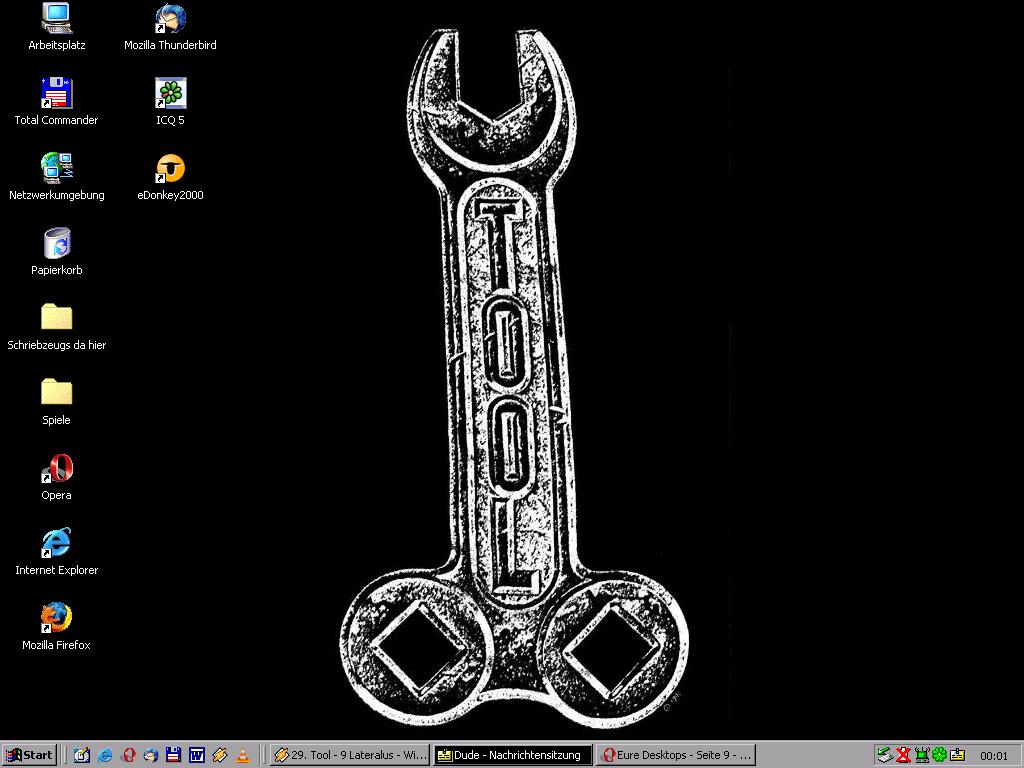1024x768 pixels.
Task: Click the 00:01 system clock
Action: click(x=994, y=756)
